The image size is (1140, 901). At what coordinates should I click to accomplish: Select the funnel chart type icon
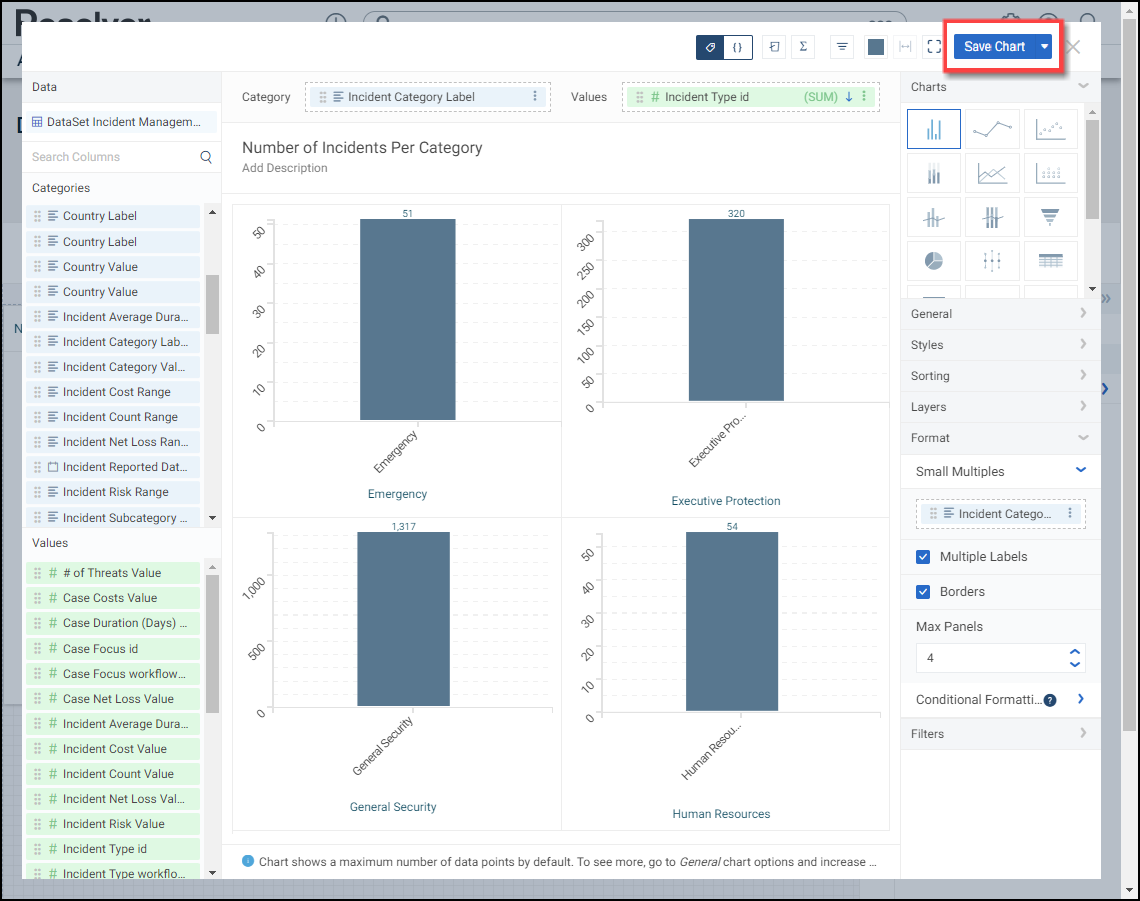point(1050,216)
